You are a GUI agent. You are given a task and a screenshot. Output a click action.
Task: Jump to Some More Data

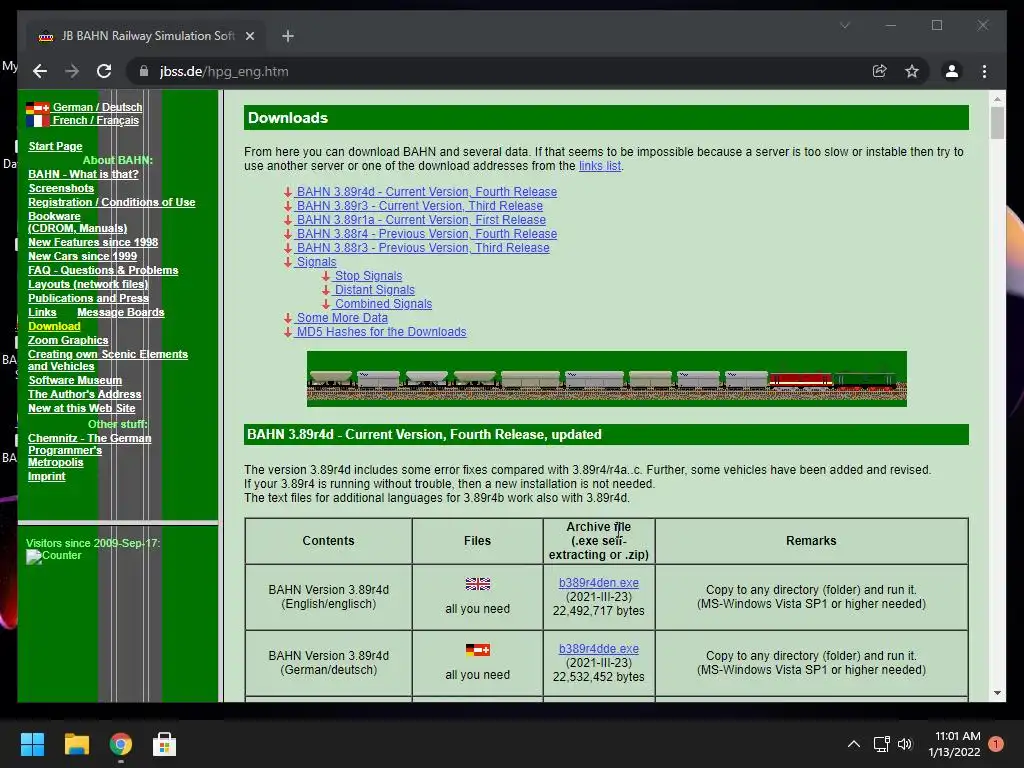point(342,318)
